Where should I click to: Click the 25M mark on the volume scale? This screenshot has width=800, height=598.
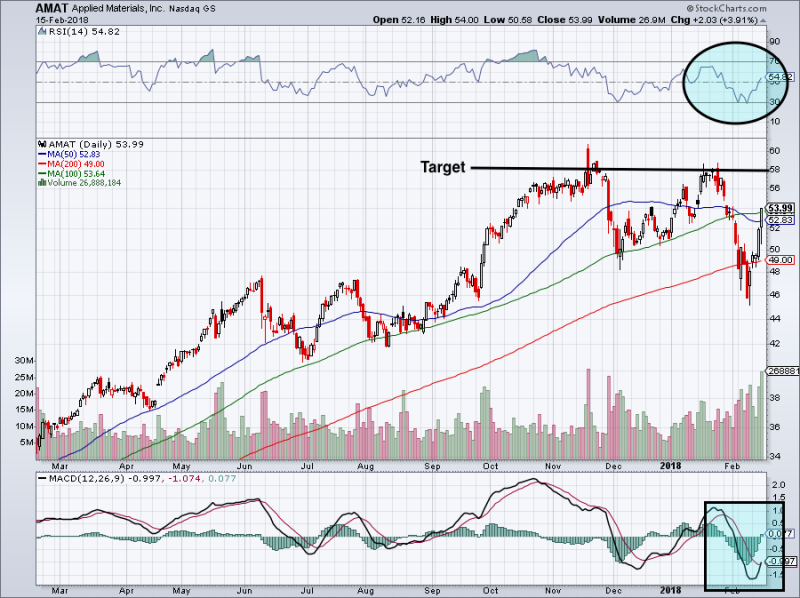tap(25, 379)
